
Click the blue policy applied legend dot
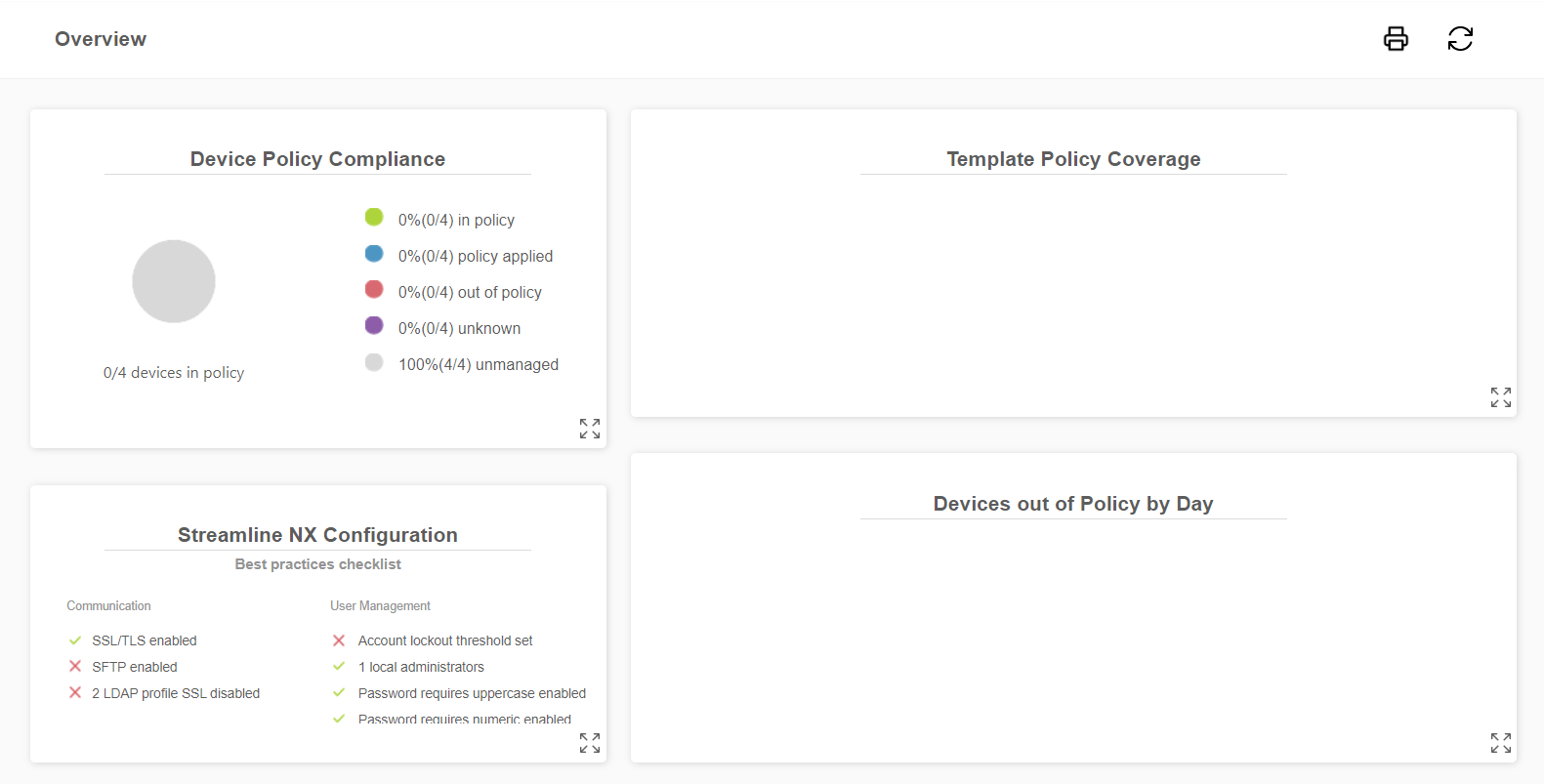pos(374,254)
